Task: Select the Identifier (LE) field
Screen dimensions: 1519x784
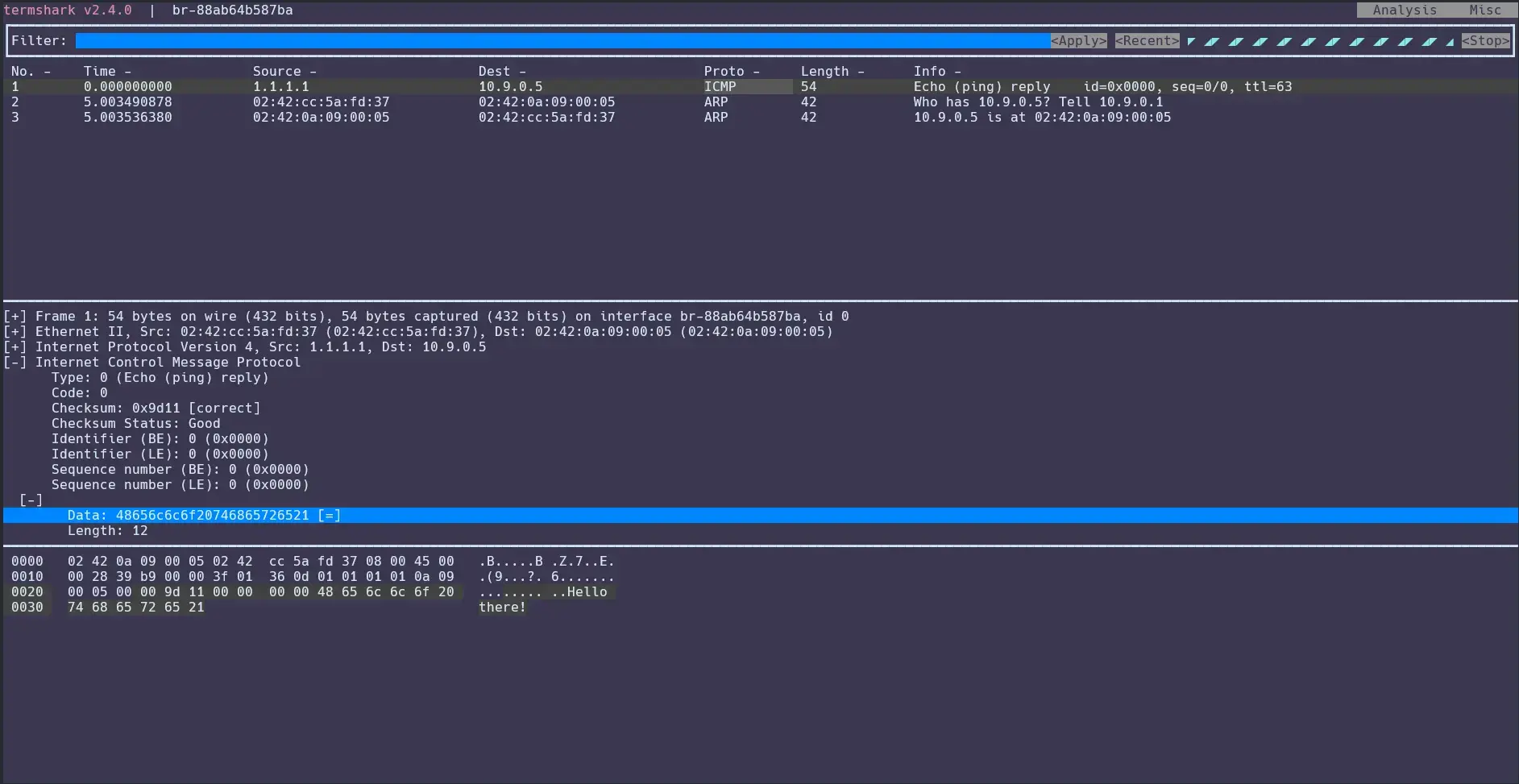Action: click(160, 454)
